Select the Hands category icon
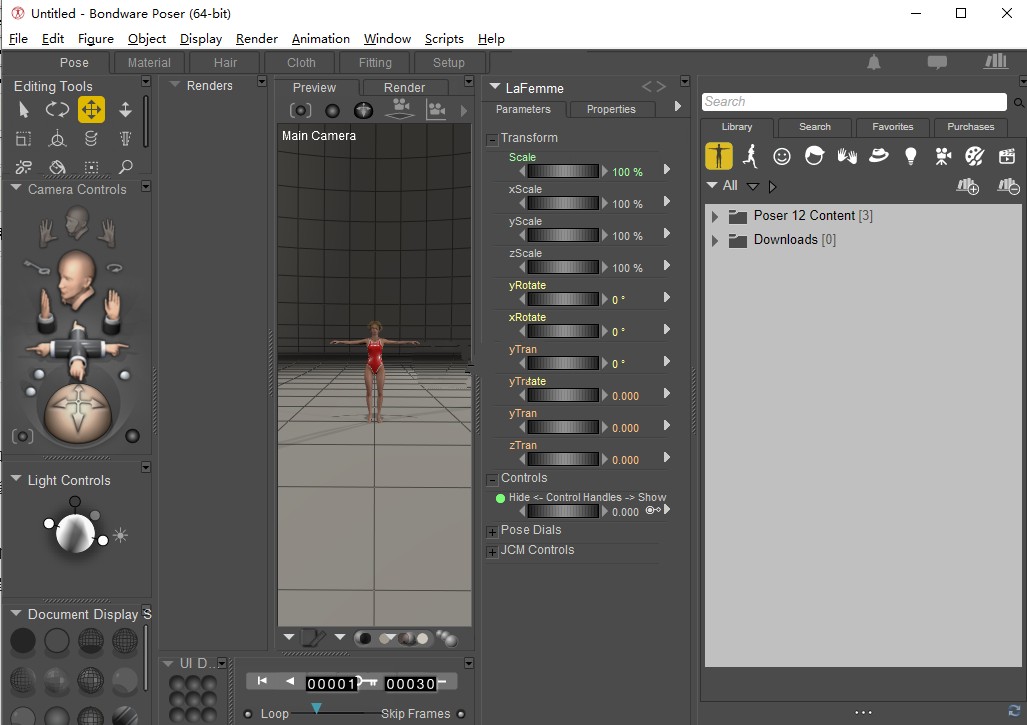Screen dimensions: 1027x725 846,156
